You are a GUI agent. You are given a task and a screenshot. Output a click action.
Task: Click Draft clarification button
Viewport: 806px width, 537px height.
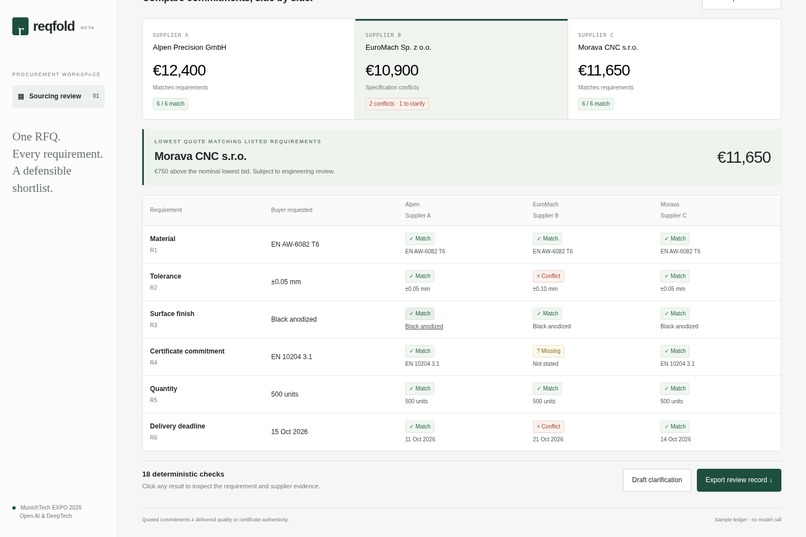click(657, 480)
